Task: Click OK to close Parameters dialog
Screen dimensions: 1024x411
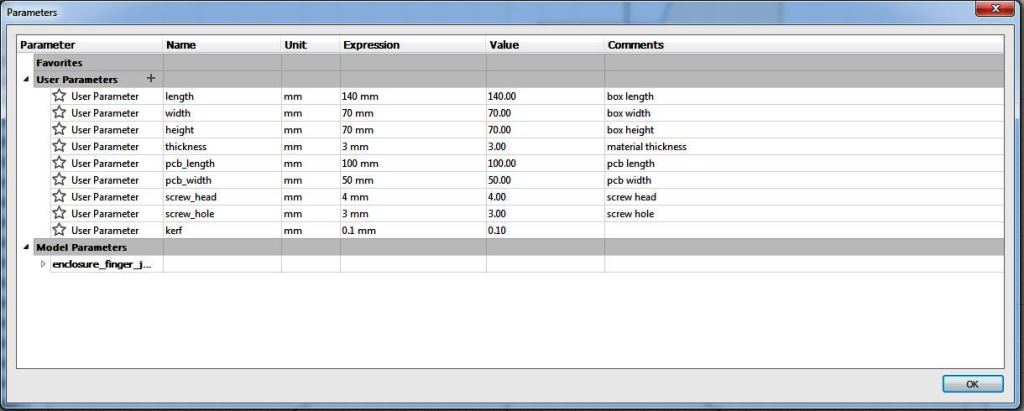Action: coord(972,384)
